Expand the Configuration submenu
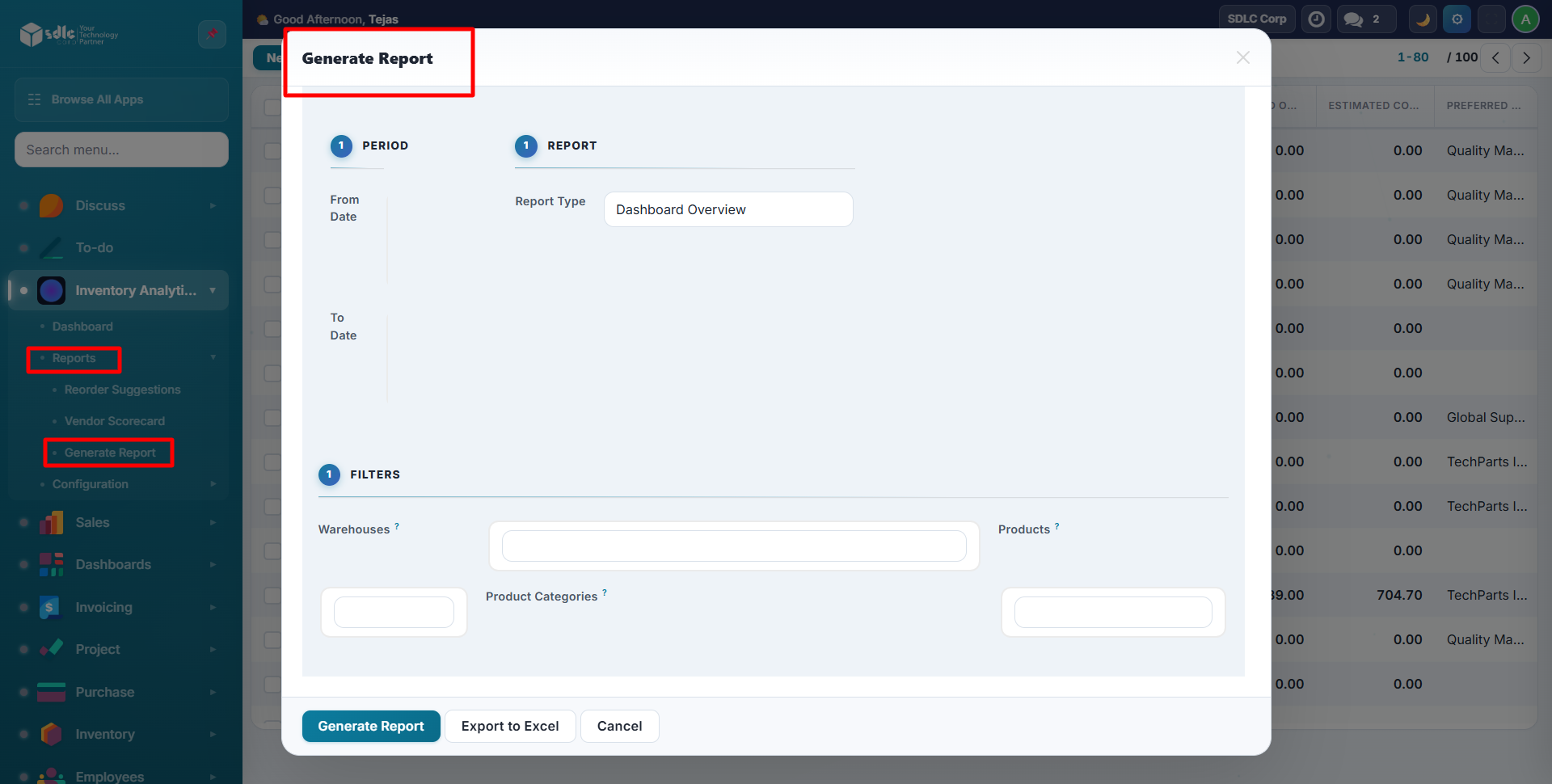1552x784 pixels. tap(213, 484)
